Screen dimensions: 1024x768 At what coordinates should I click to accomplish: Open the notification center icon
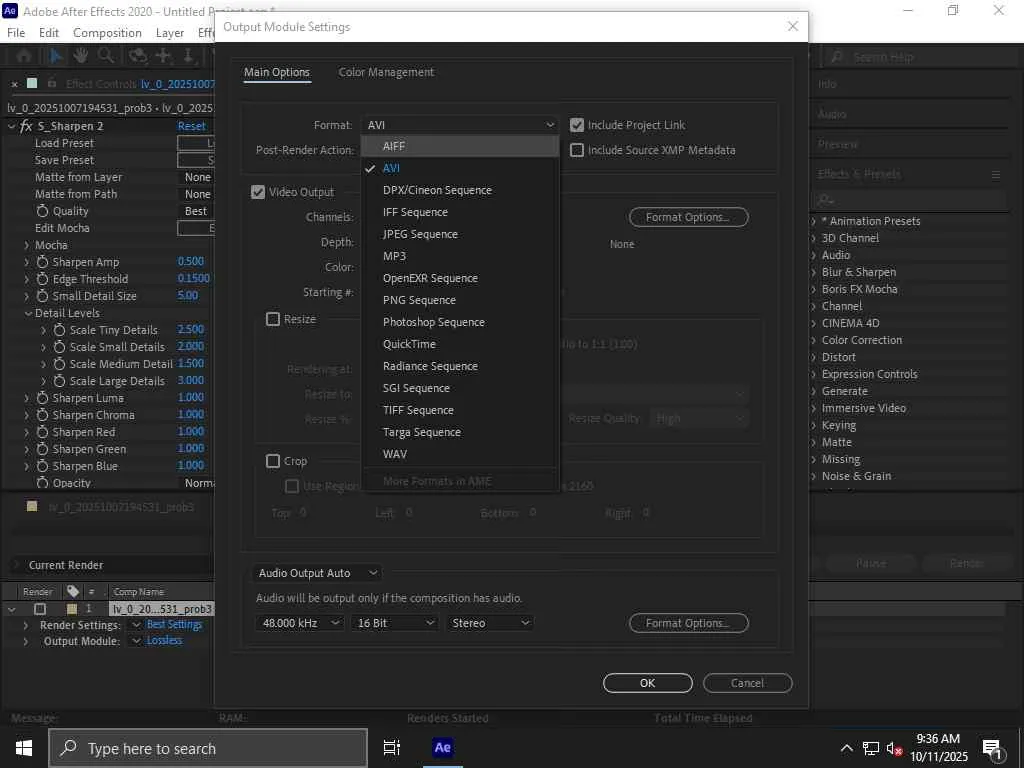click(992, 748)
